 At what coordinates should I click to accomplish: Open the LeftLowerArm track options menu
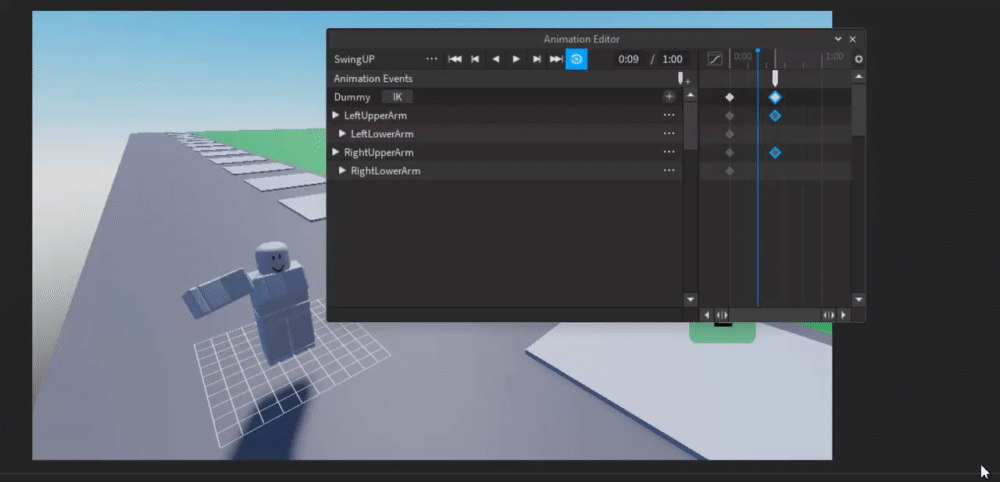669,134
